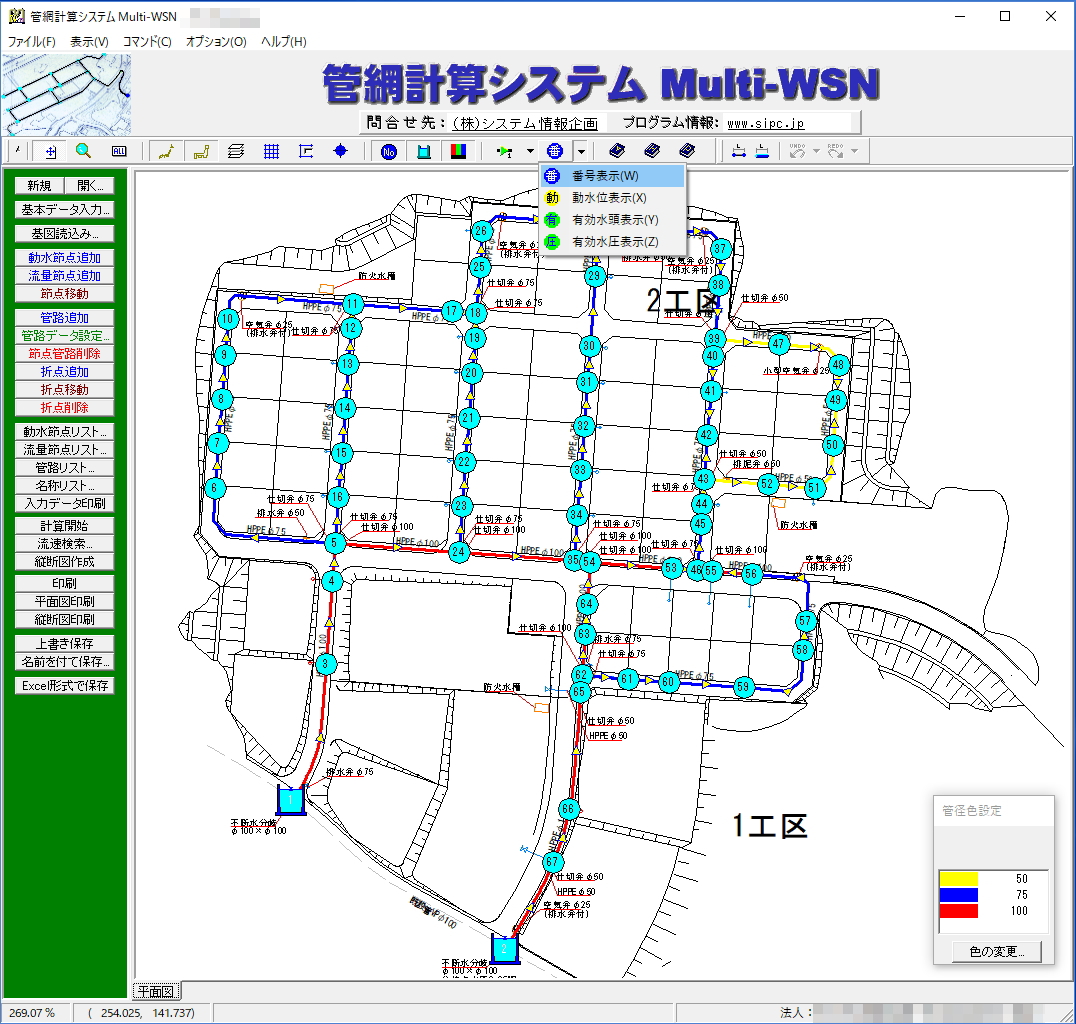
Task: Select the first yellow polyline drawing icon
Action: (x=166, y=152)
